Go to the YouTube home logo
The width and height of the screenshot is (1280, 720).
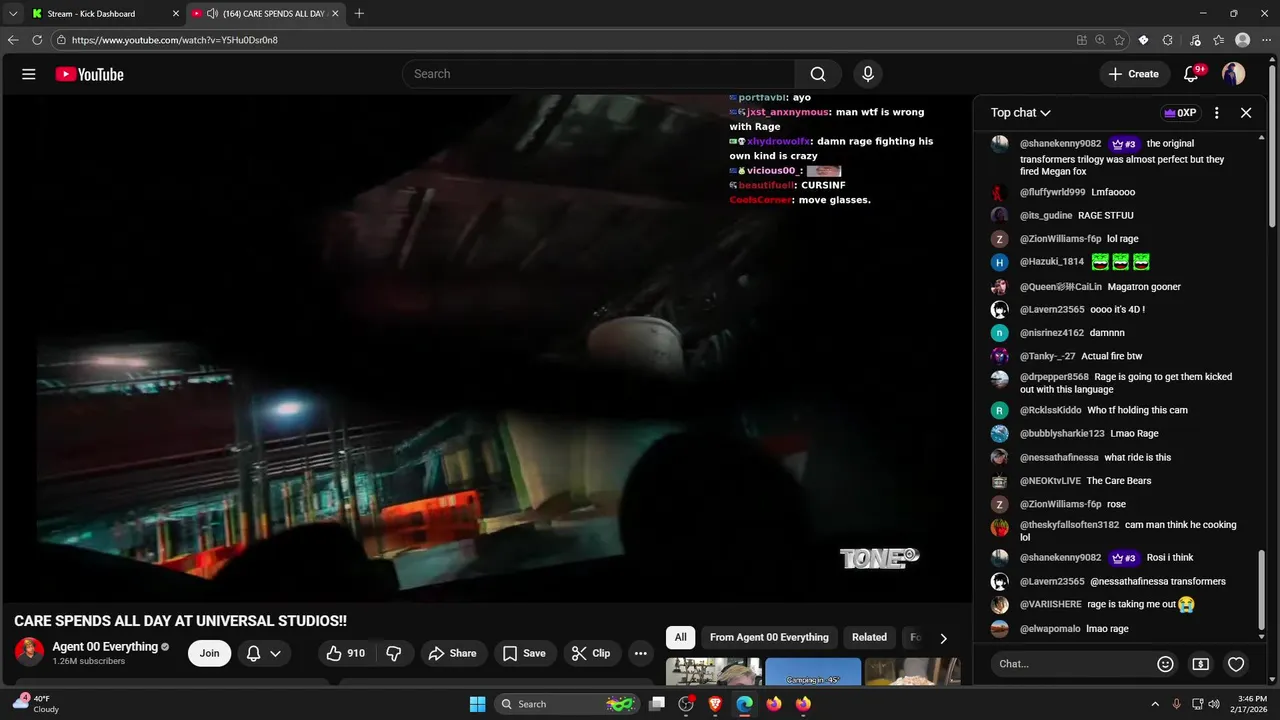point(90,74)
